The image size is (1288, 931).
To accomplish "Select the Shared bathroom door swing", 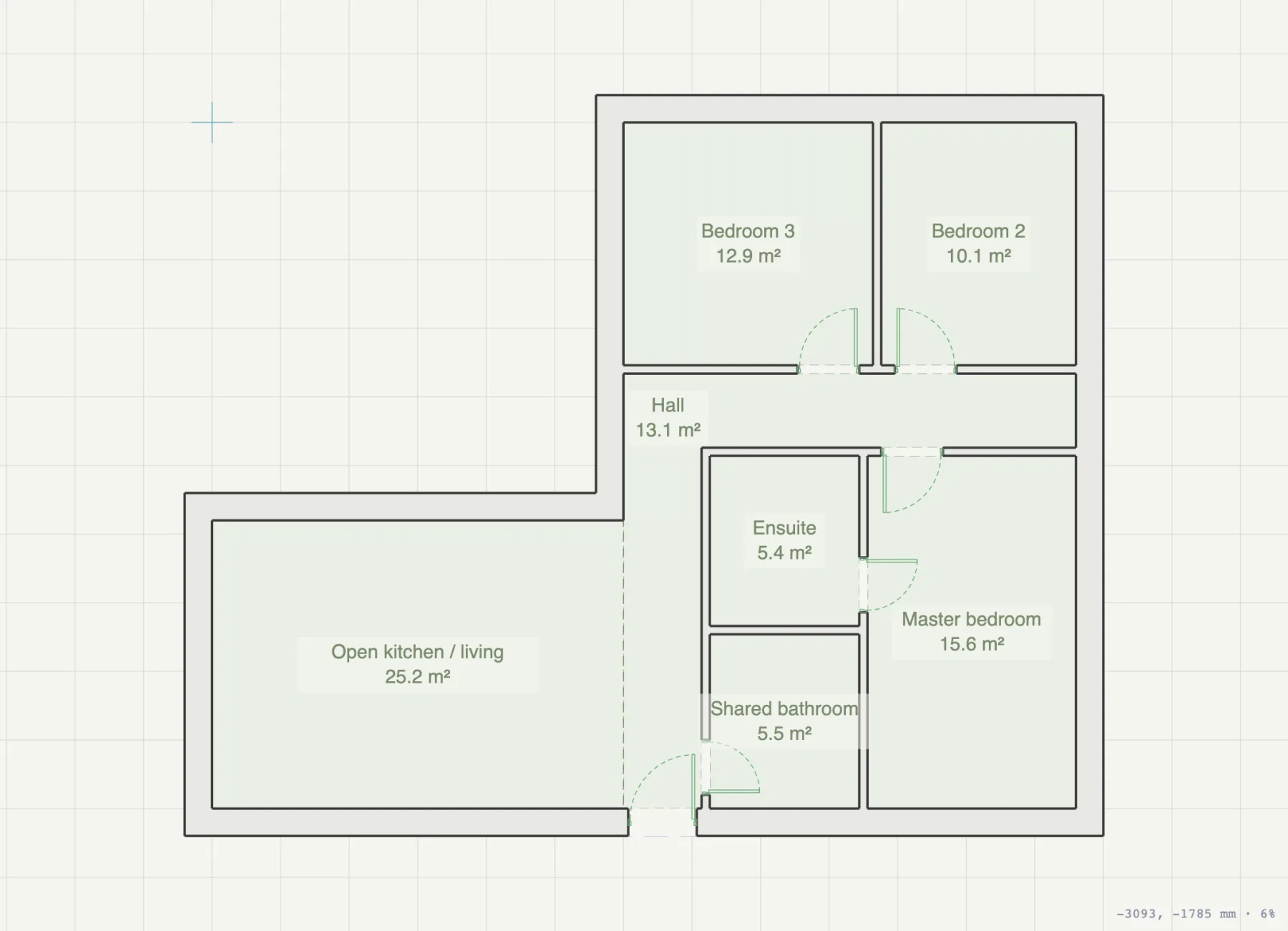I will [x=731, y=768].
